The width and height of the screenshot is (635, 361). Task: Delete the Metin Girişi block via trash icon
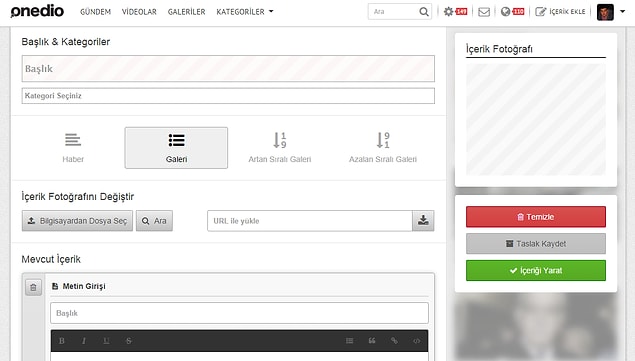click(x=33, y=288)
